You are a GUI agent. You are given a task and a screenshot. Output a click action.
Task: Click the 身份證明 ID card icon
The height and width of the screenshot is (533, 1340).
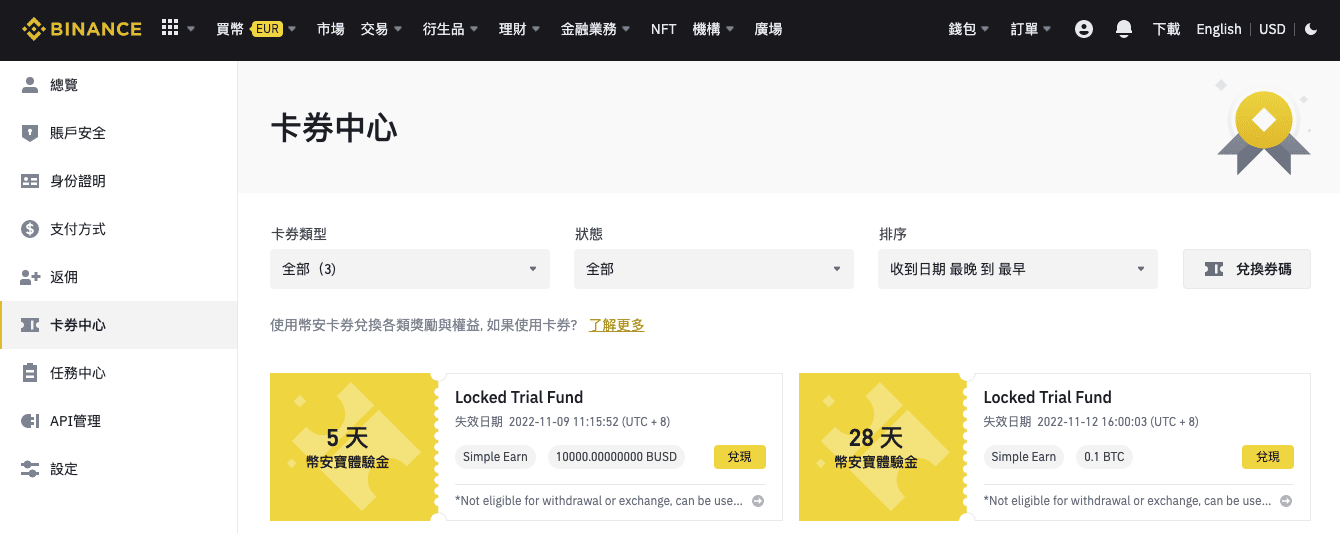[x=30, y=181]
